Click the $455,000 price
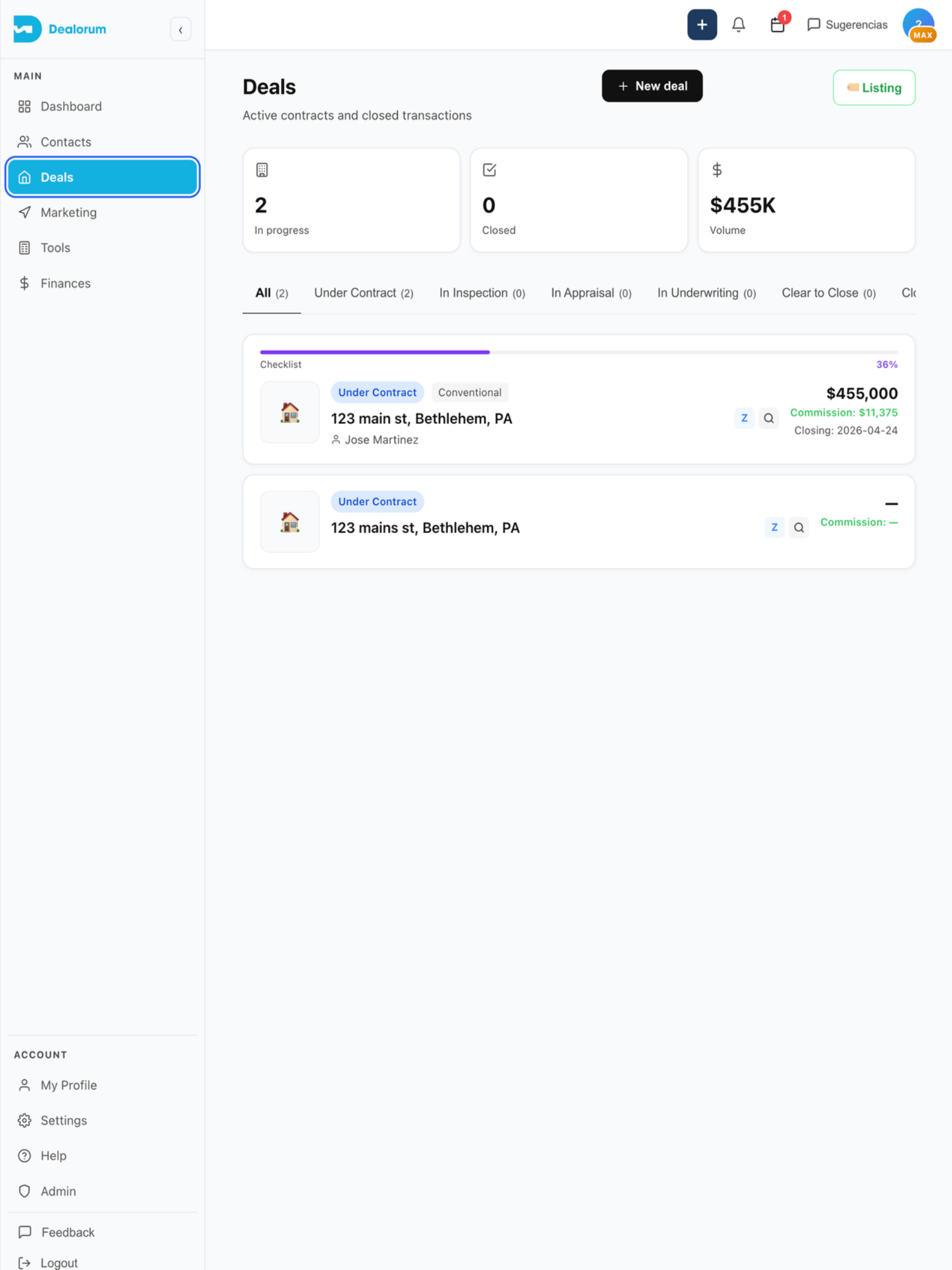 862,393
